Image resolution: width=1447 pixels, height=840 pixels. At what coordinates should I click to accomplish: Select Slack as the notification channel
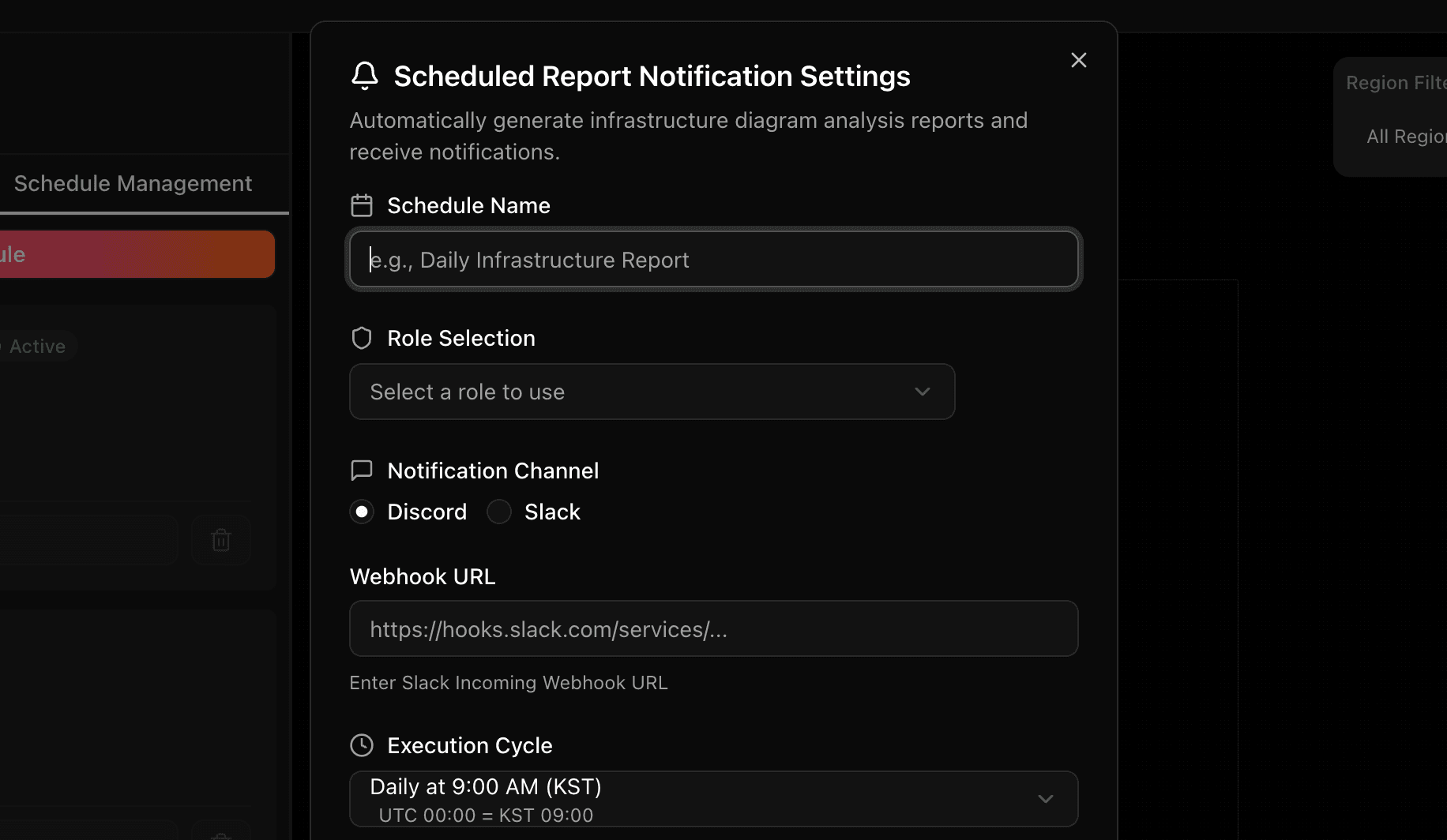click(499, 512)
